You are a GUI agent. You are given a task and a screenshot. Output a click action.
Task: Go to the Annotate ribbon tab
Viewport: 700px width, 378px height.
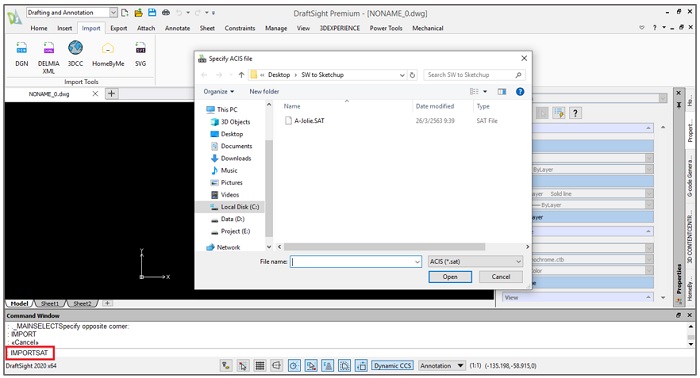(177, 28)
